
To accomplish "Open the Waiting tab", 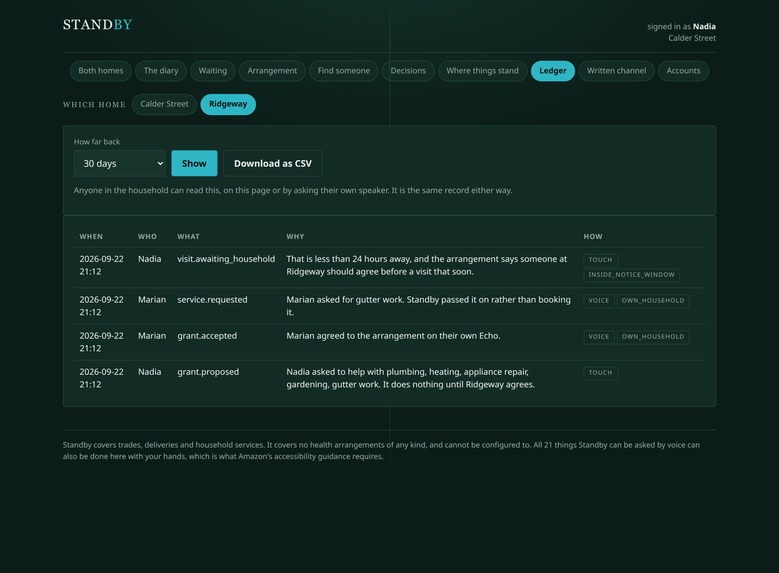I will 213,71.
